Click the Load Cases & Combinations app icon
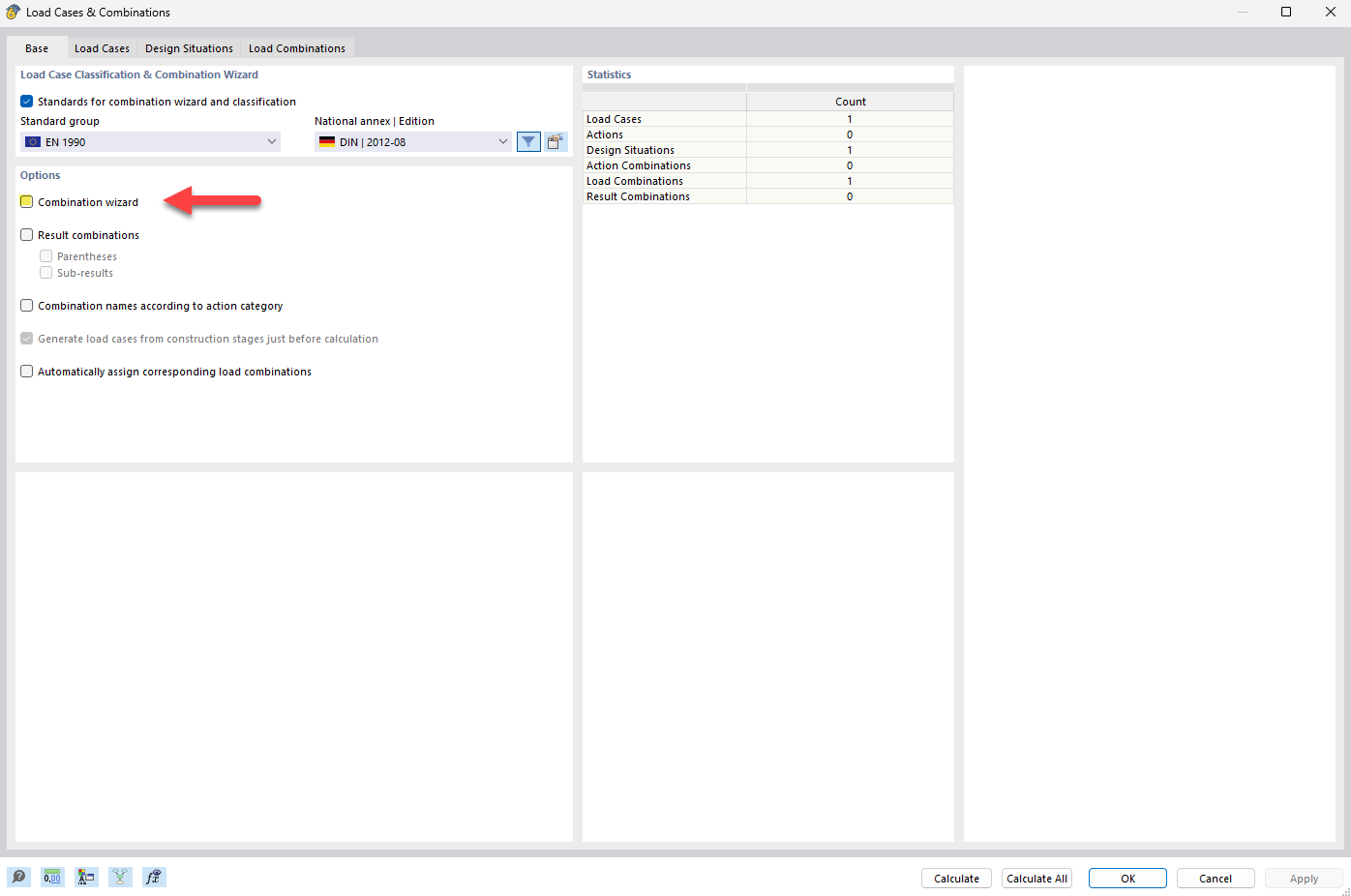This screenshot has height=896, width=1351. tap(11, 12)
